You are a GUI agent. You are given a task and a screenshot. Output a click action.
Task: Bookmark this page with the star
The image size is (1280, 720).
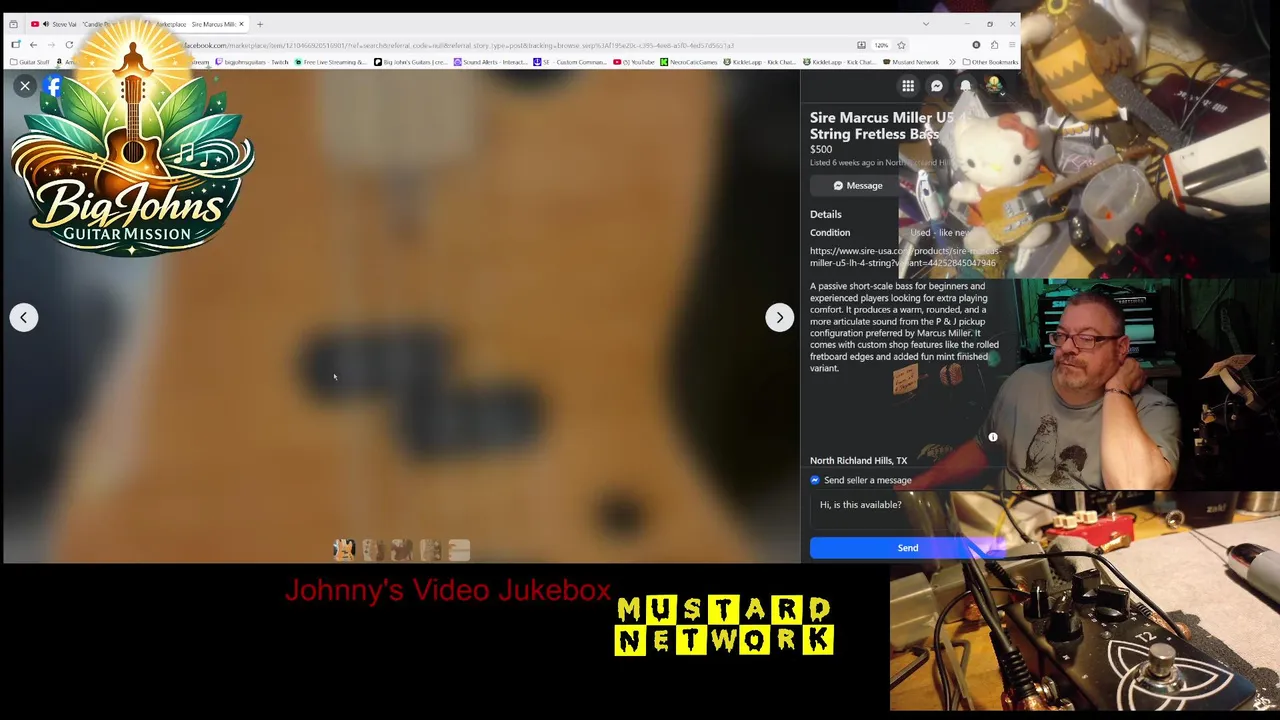click(901, 45)
